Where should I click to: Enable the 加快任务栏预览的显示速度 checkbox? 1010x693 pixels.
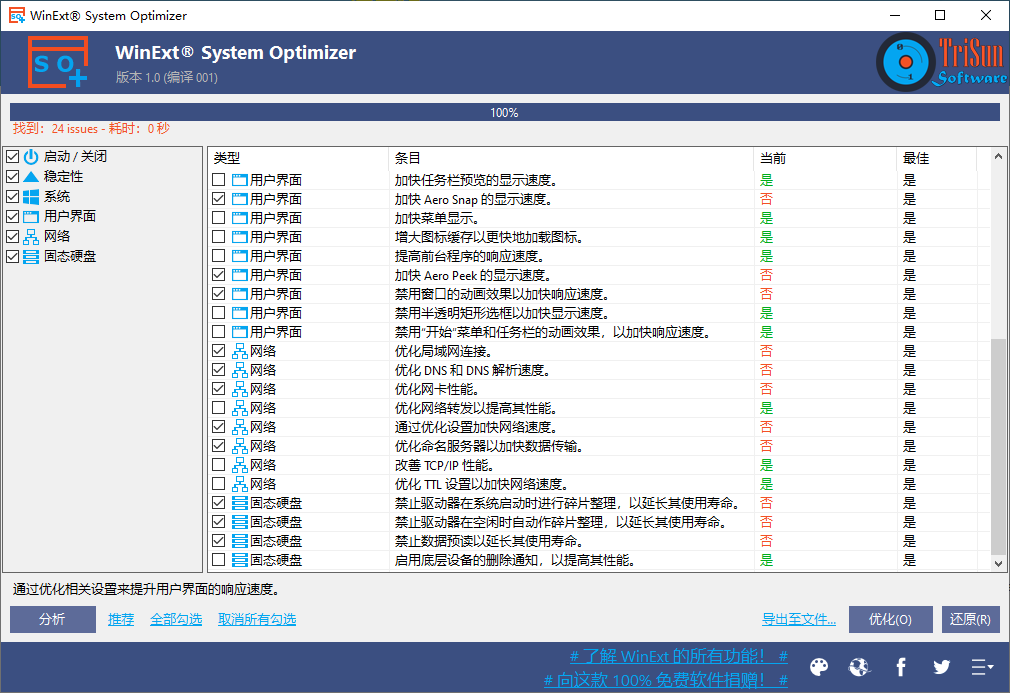[x=220, y=179]
